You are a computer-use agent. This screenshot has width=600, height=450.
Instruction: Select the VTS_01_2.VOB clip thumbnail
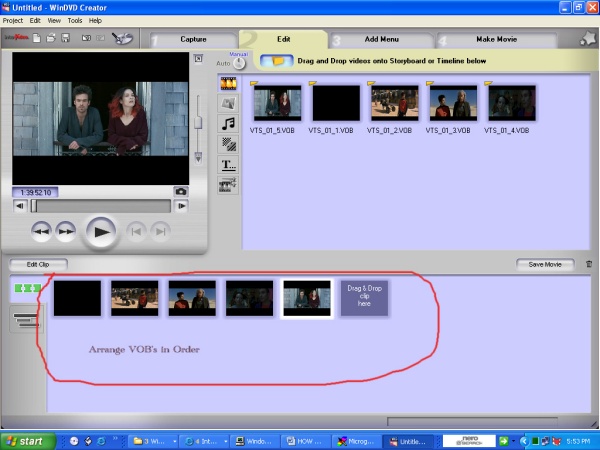394,103
